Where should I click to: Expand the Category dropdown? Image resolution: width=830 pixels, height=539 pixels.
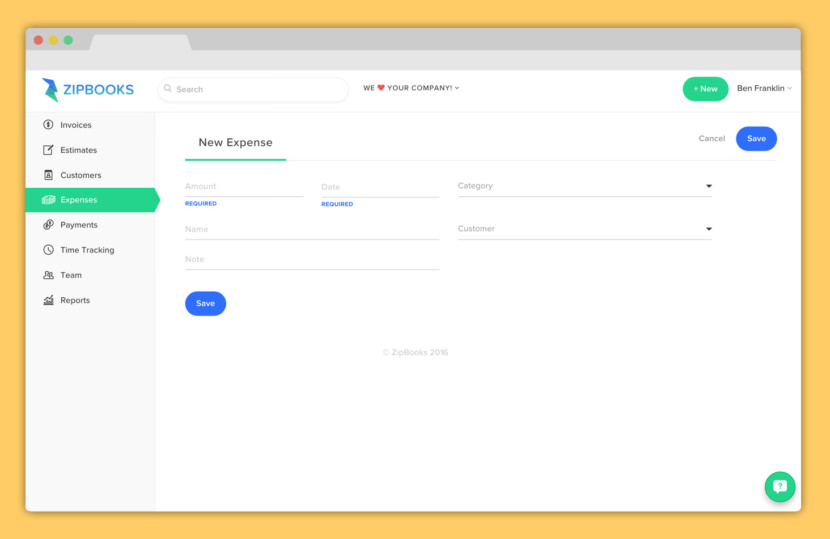[x=584, y=186]
